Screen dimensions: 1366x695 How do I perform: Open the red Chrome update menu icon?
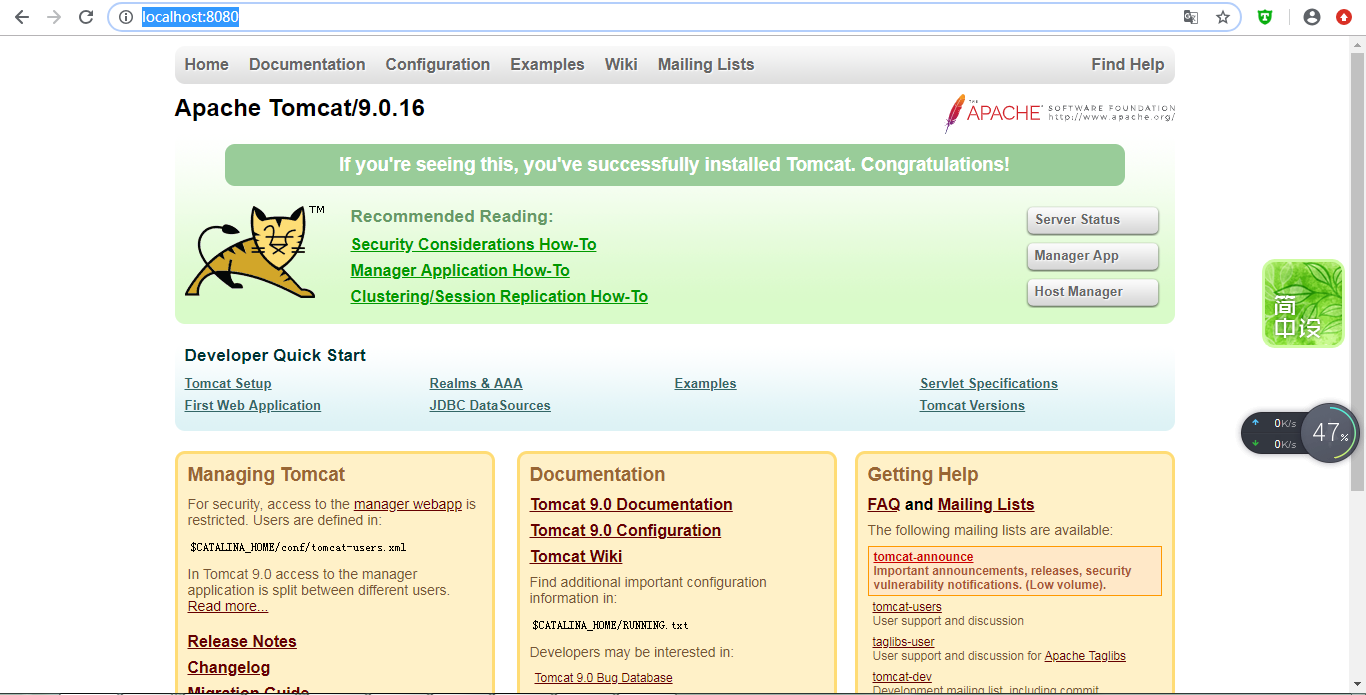(x=1344, y=17)
